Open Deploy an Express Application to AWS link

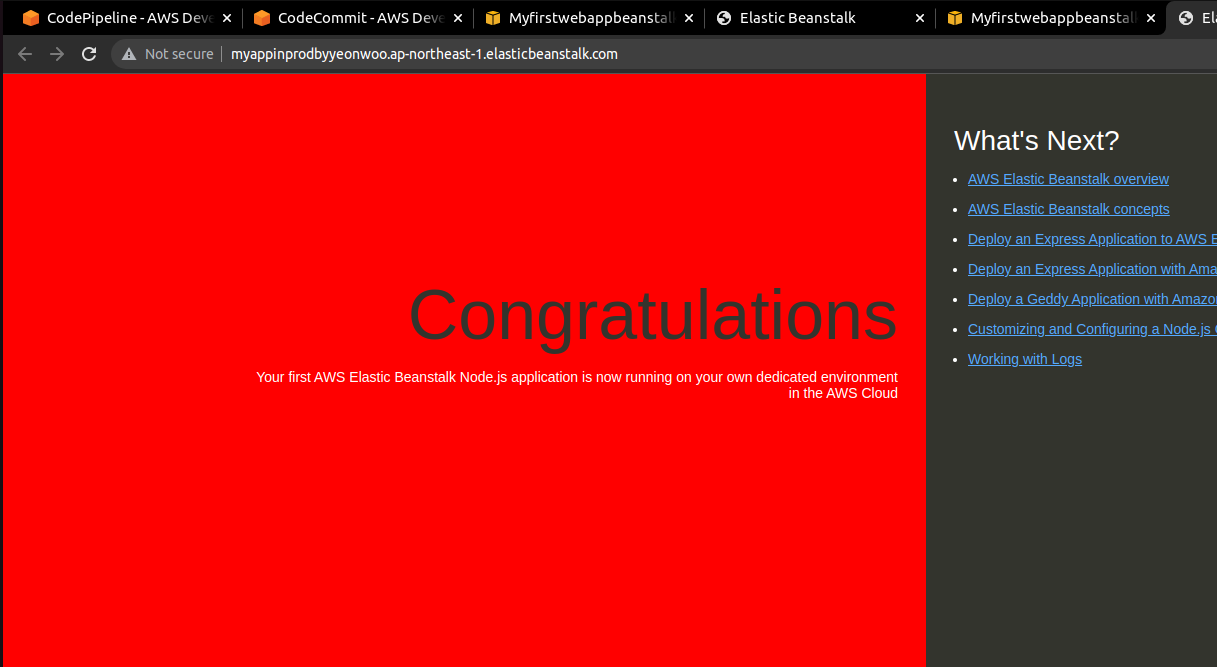[1092, 239]
